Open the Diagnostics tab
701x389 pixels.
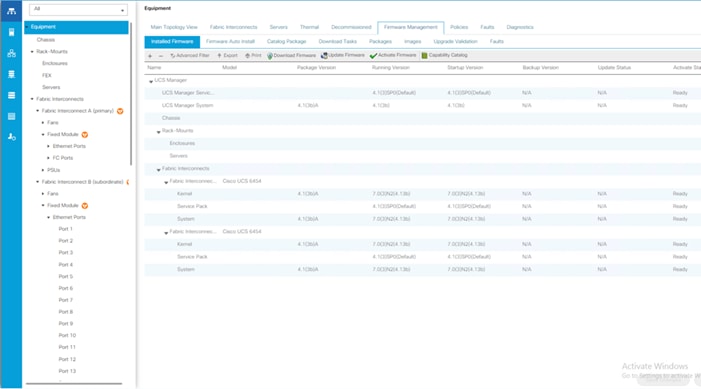coord(519,27)
